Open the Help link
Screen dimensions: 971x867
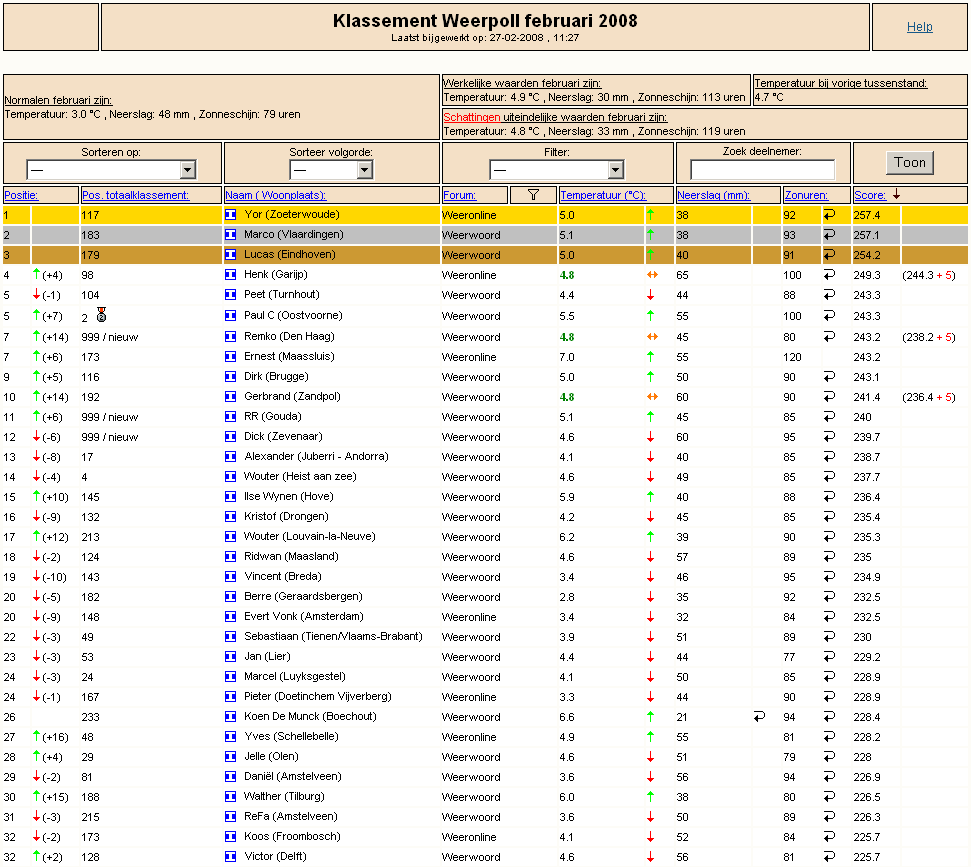click(x=920, y=27)
